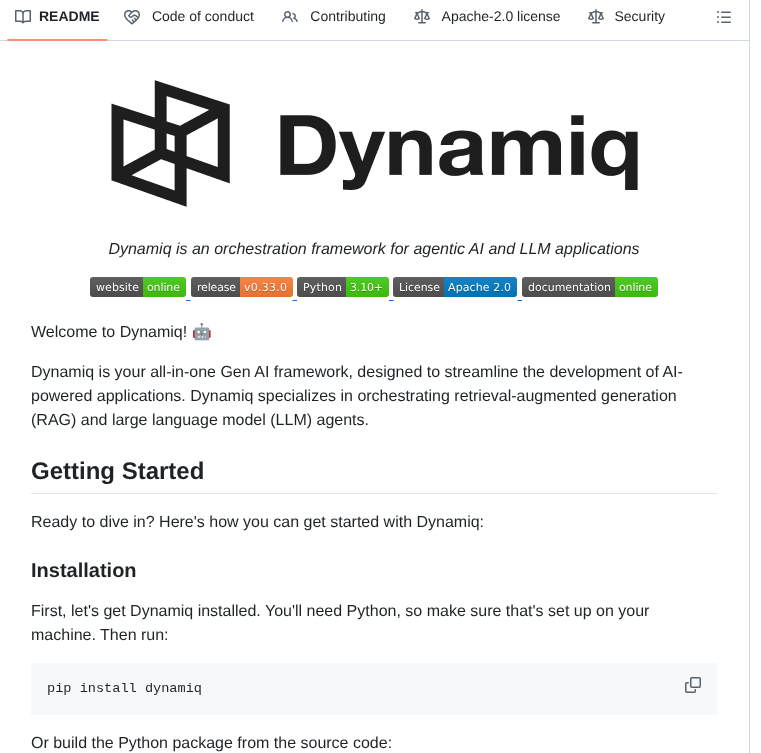Open the Security tab
This screenshot has height=753, width=761.
point(626,16)
